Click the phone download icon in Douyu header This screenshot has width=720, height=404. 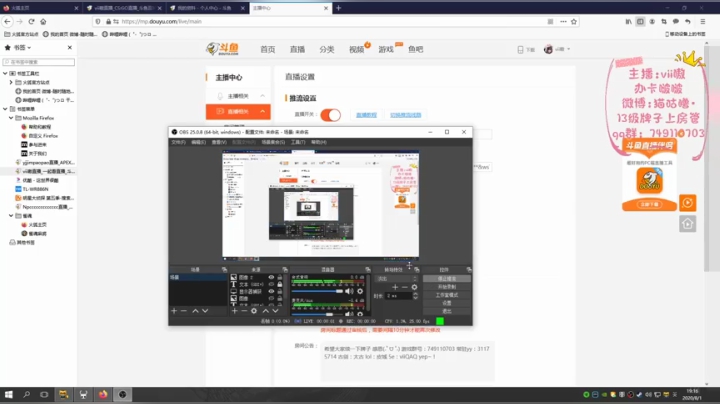tap(520, 50)
